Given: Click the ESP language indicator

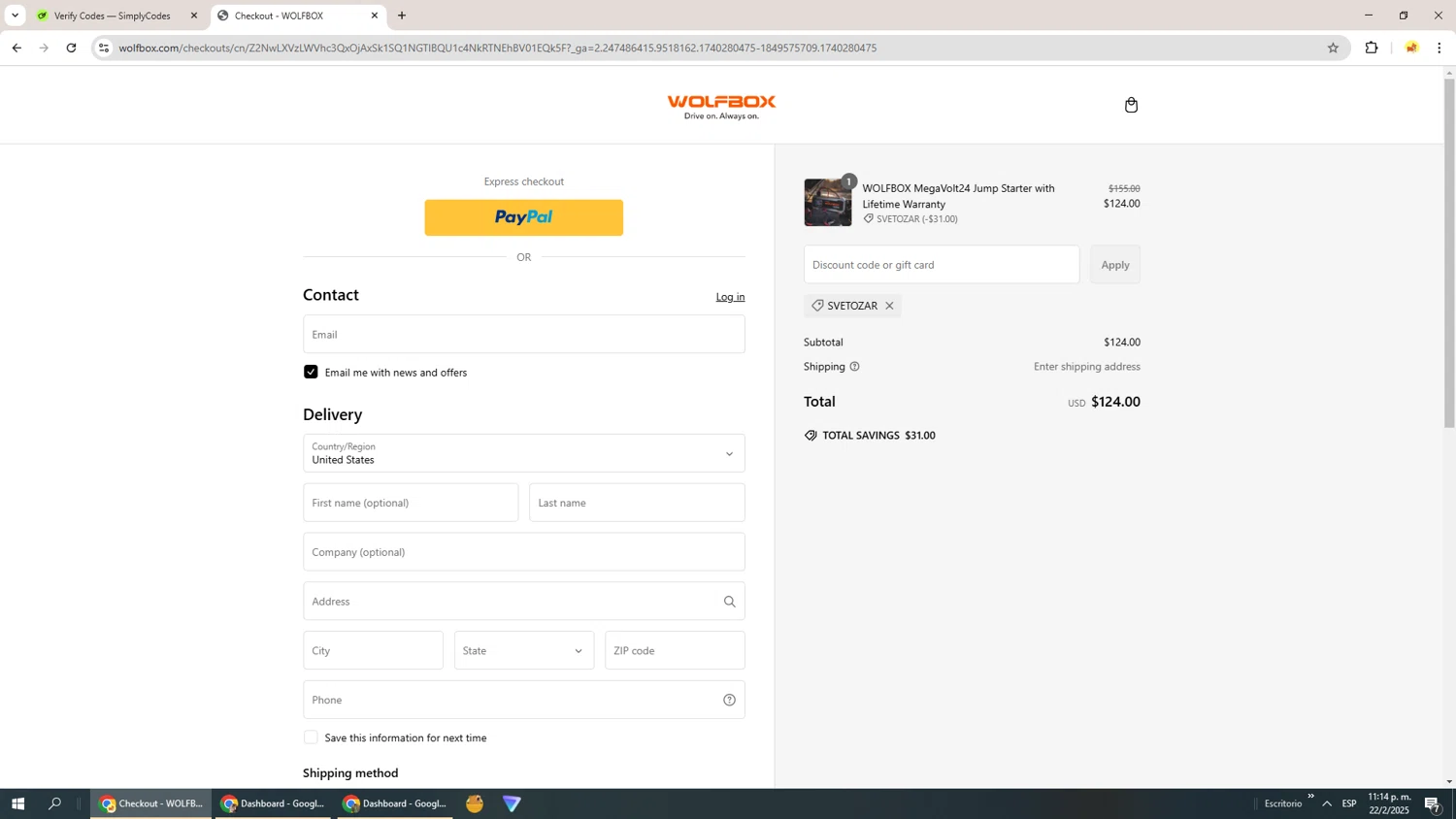Looking at the screenshot, I should (1349, 803).
